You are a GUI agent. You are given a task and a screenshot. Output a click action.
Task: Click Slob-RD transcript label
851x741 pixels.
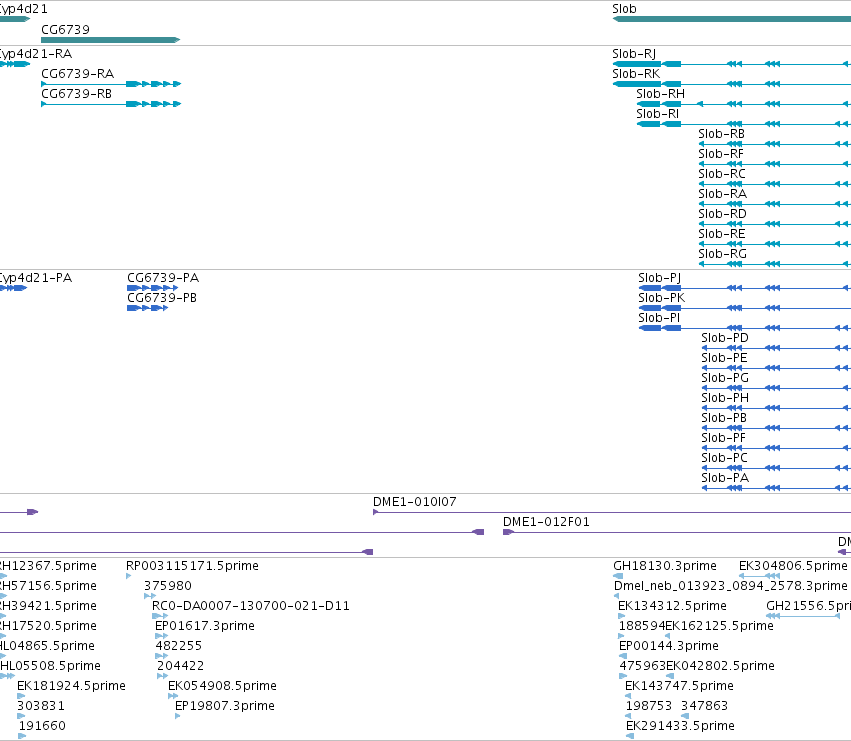coord(722,214)
